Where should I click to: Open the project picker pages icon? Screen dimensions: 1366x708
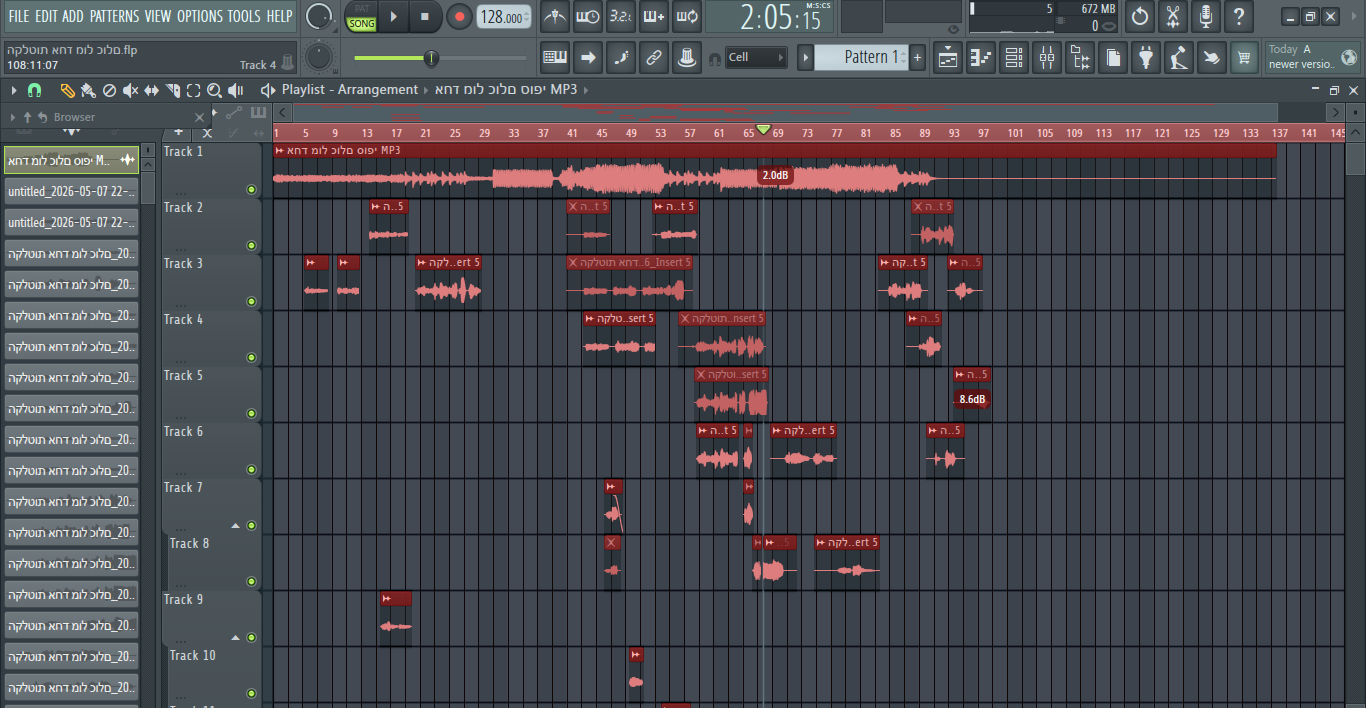point(1113,57)
